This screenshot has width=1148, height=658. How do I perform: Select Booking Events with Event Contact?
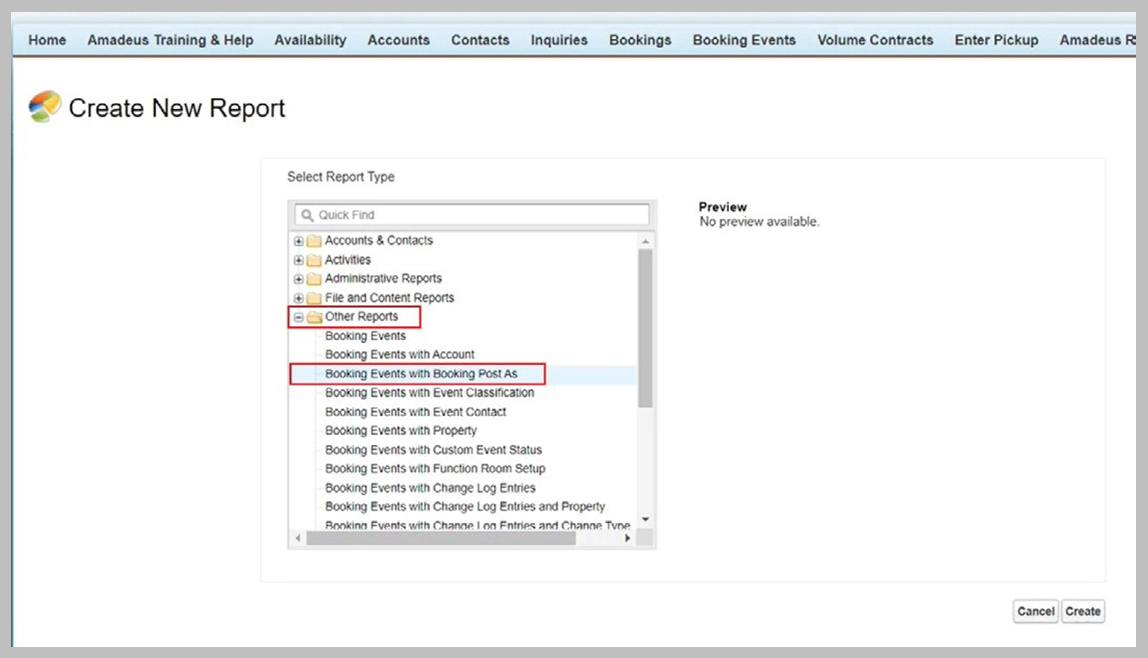416,411
